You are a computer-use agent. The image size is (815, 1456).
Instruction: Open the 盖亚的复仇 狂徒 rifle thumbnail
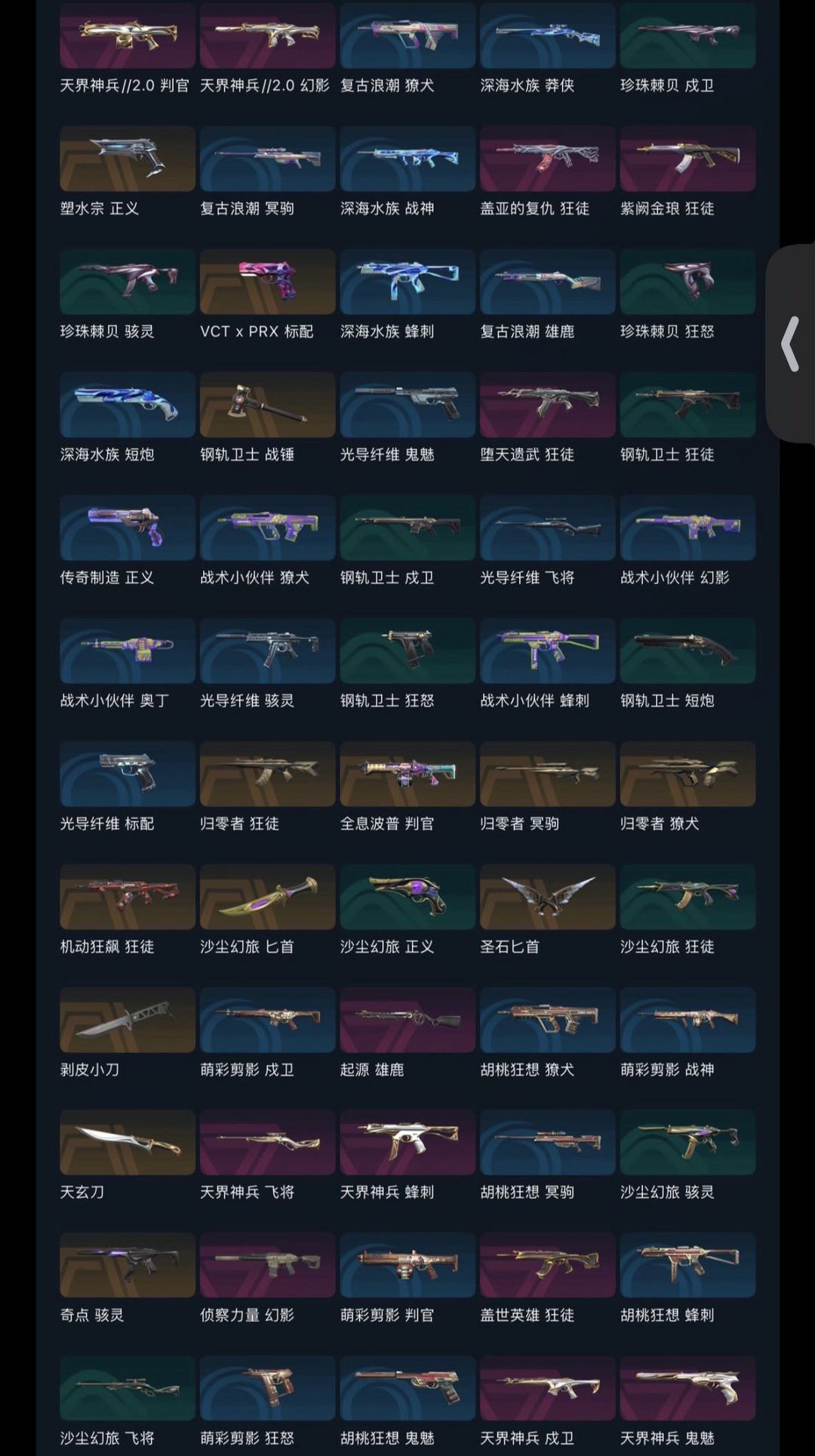[547, 159]
